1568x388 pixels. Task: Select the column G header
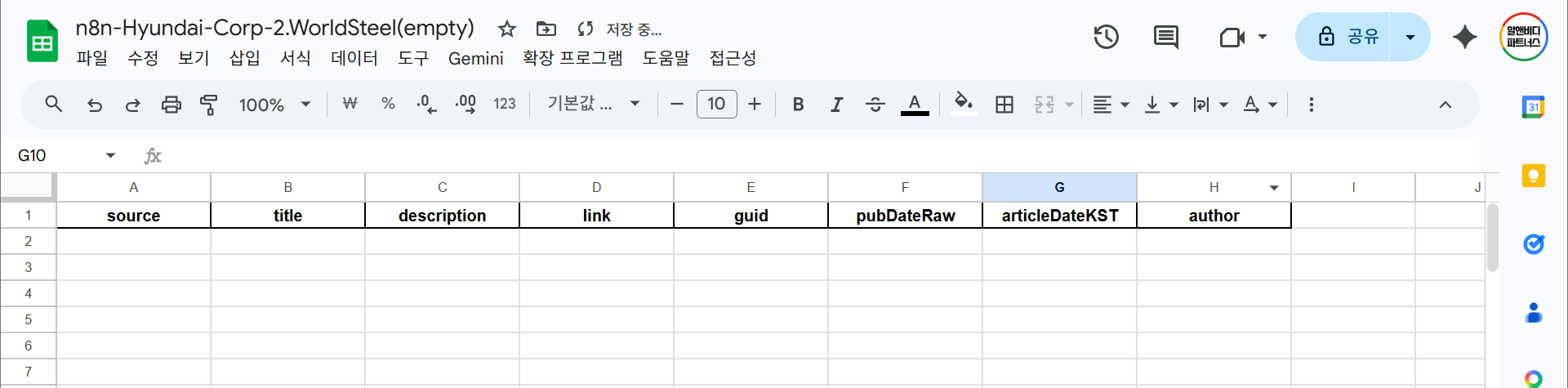tap(1059, 187)
